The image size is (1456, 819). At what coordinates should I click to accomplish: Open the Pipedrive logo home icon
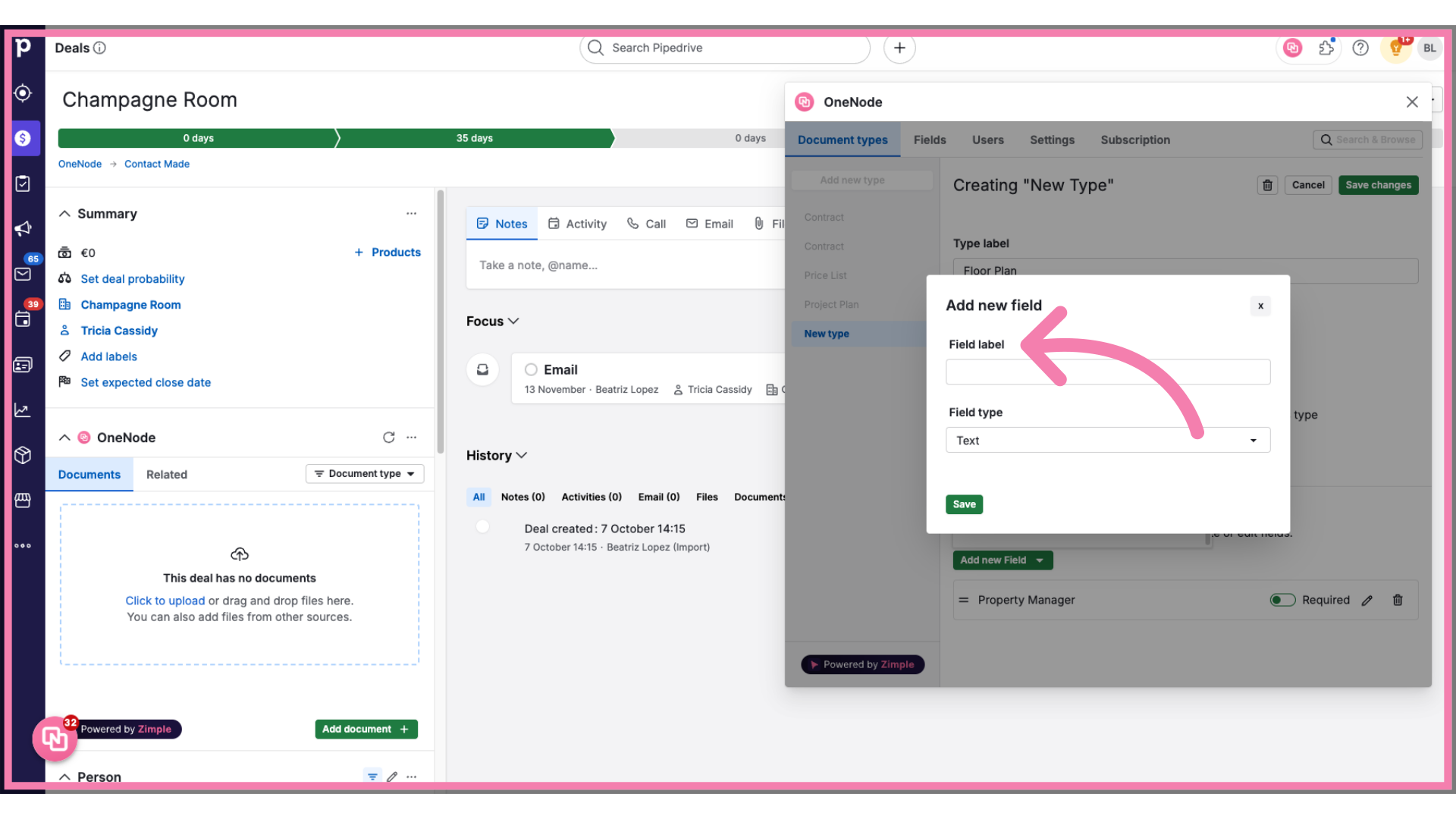tap(23, 48)
